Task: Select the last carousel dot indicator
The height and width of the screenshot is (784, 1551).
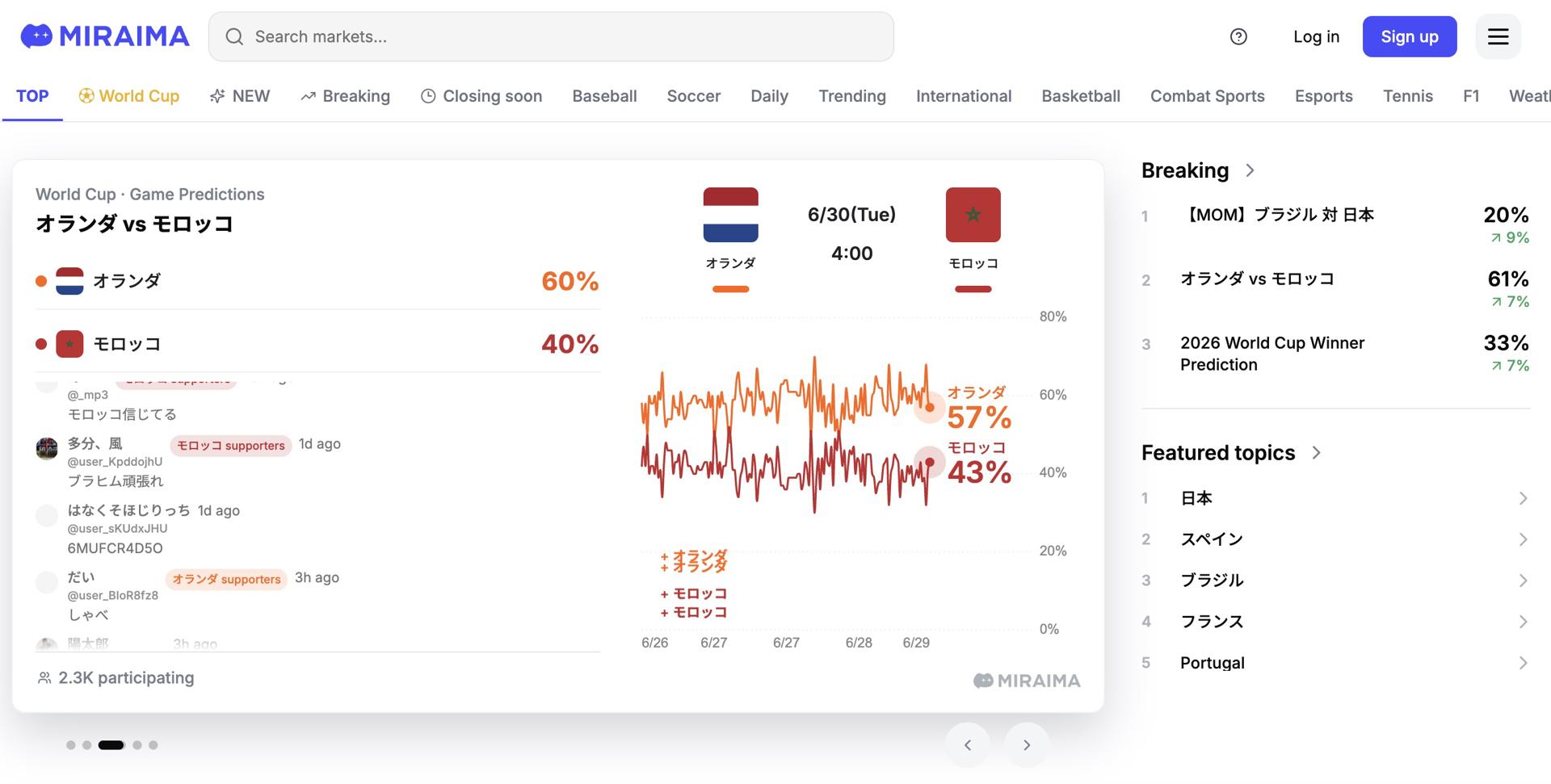Action: 153,745
